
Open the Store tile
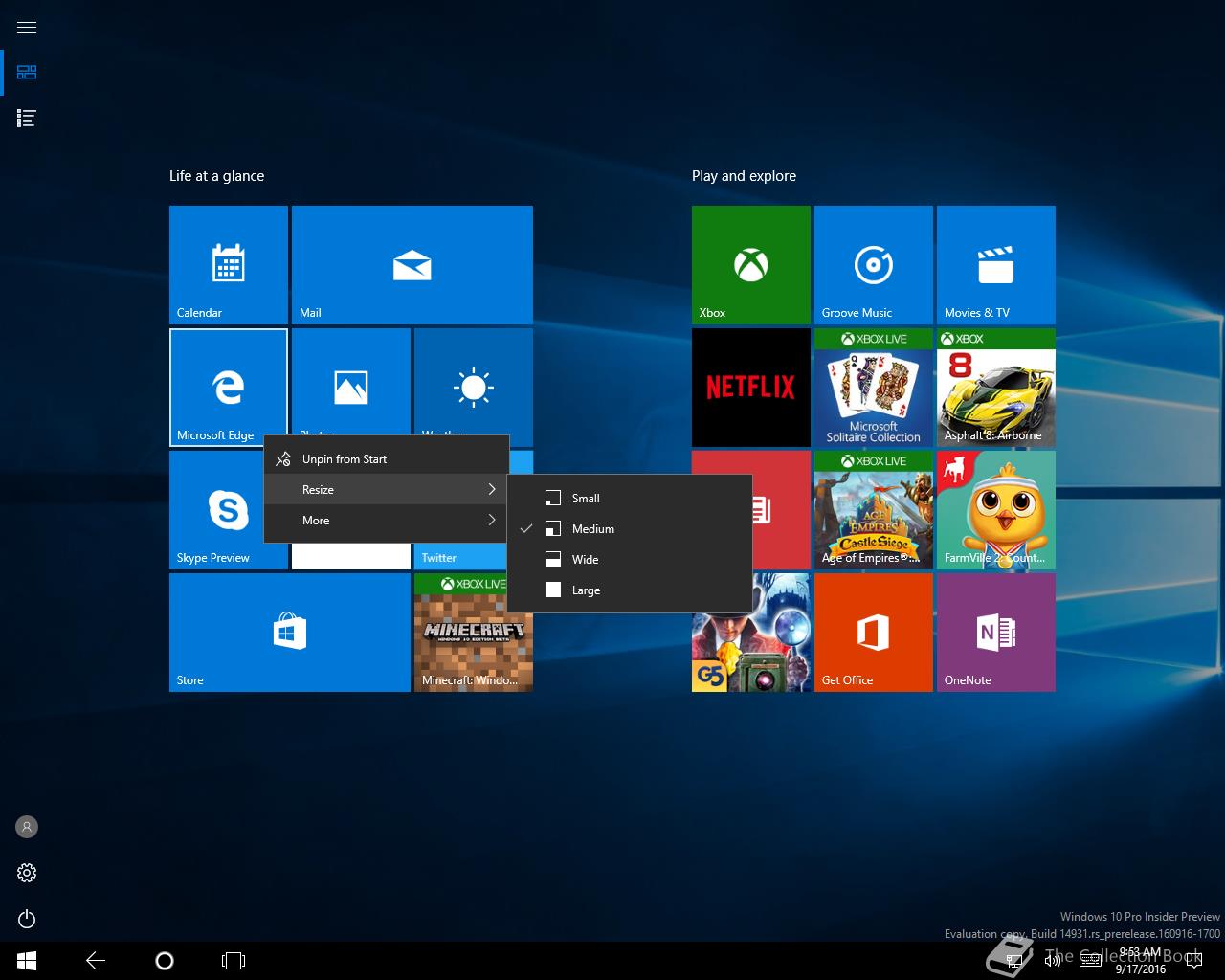coord(290,633)
